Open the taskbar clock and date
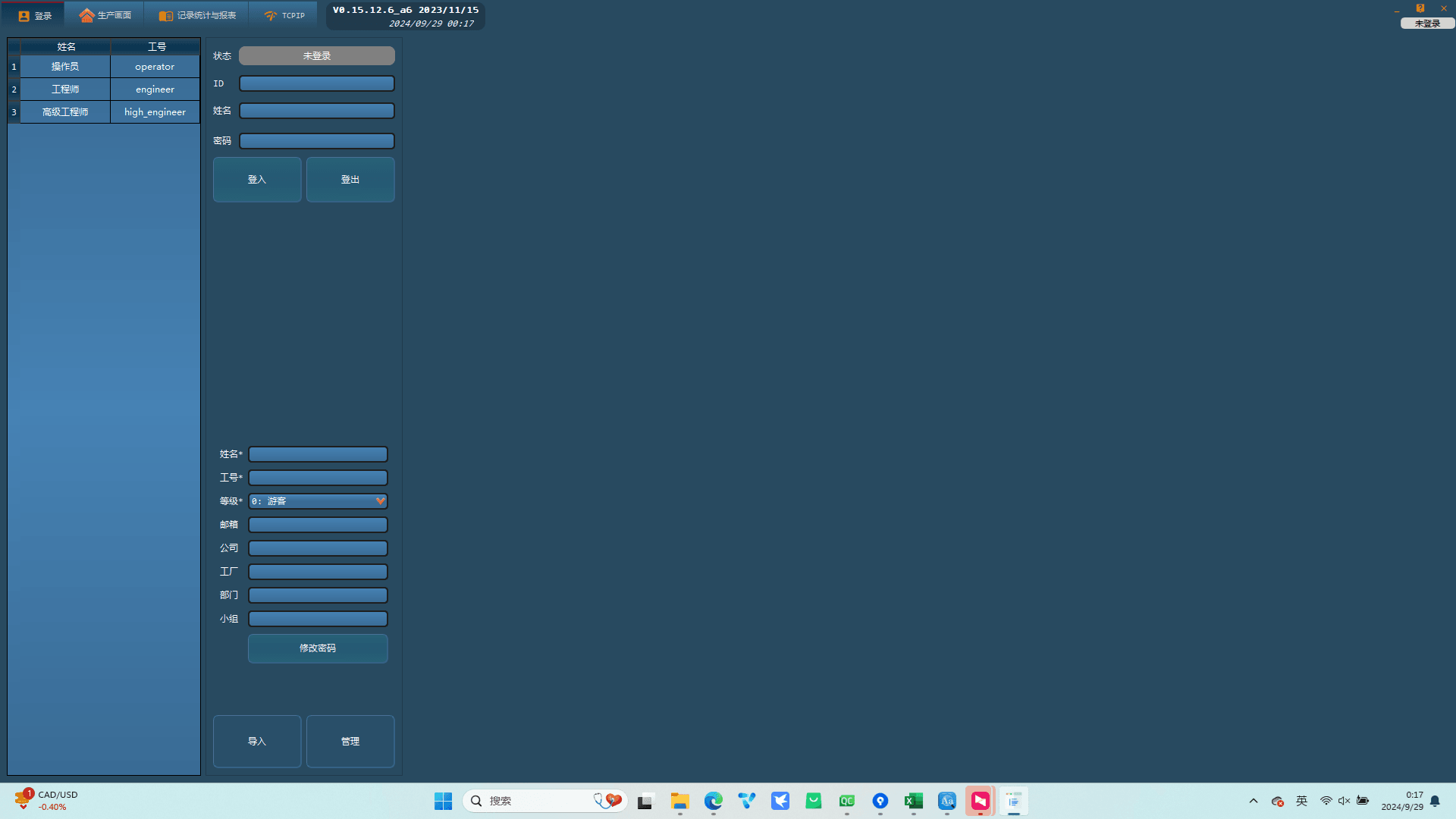The height and width of the screenshot is (819, 1456). [1401, 801]
